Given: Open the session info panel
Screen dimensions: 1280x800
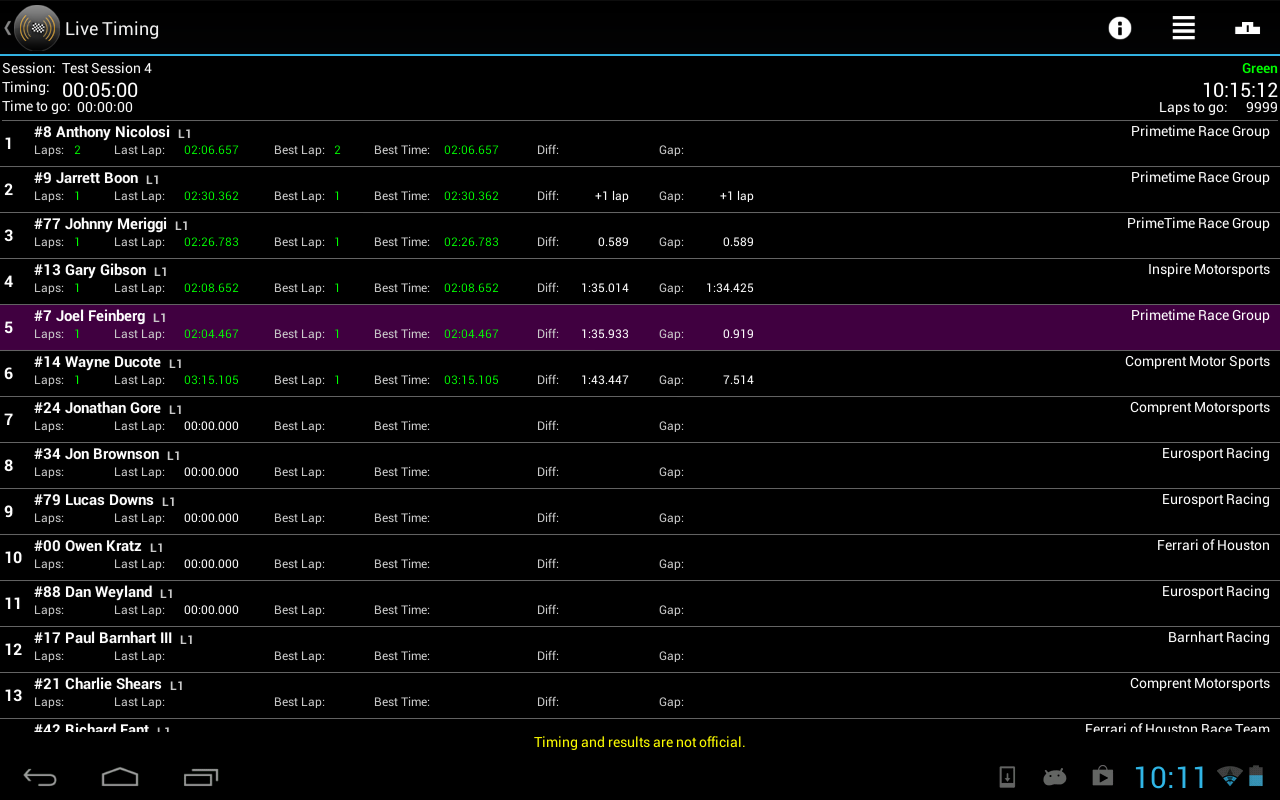Looking at the screenshot, I should tap(1119, 28).
